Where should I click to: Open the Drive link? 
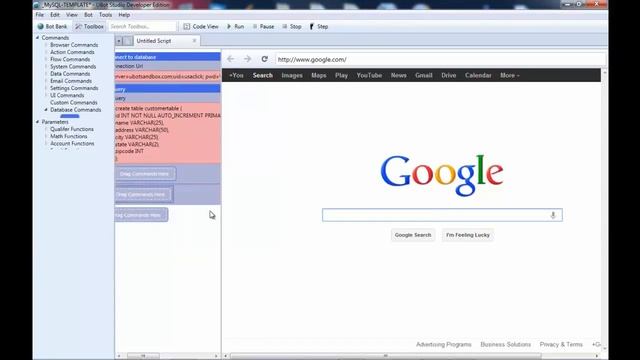449,76
